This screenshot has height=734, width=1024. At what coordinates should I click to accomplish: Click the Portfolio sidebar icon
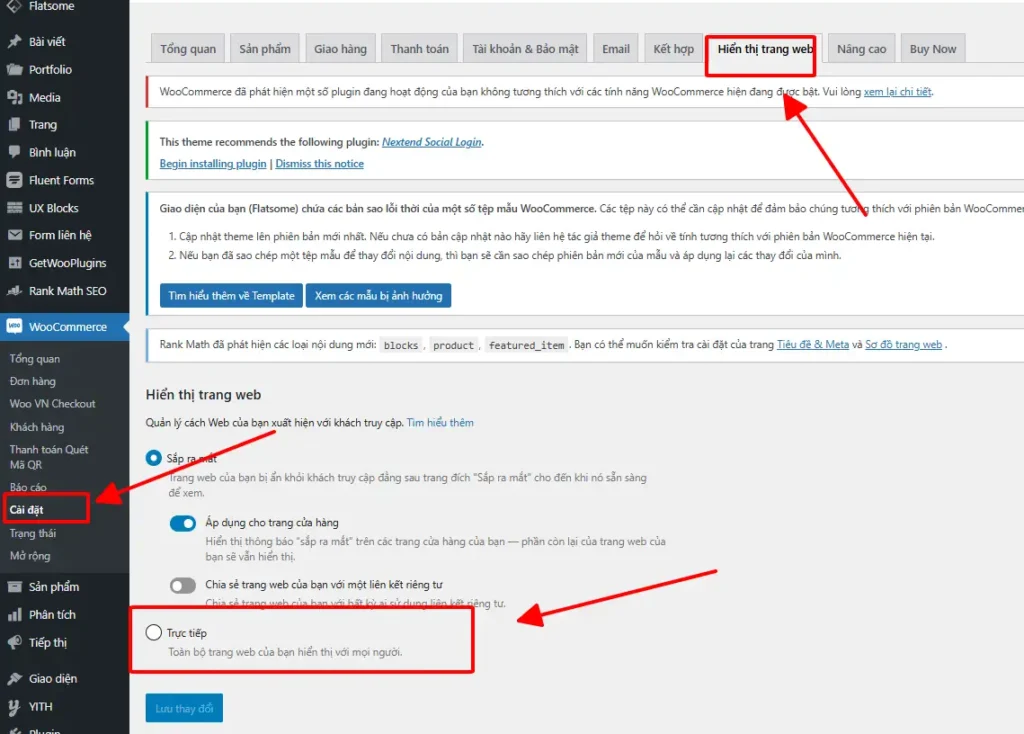point(14,69)
